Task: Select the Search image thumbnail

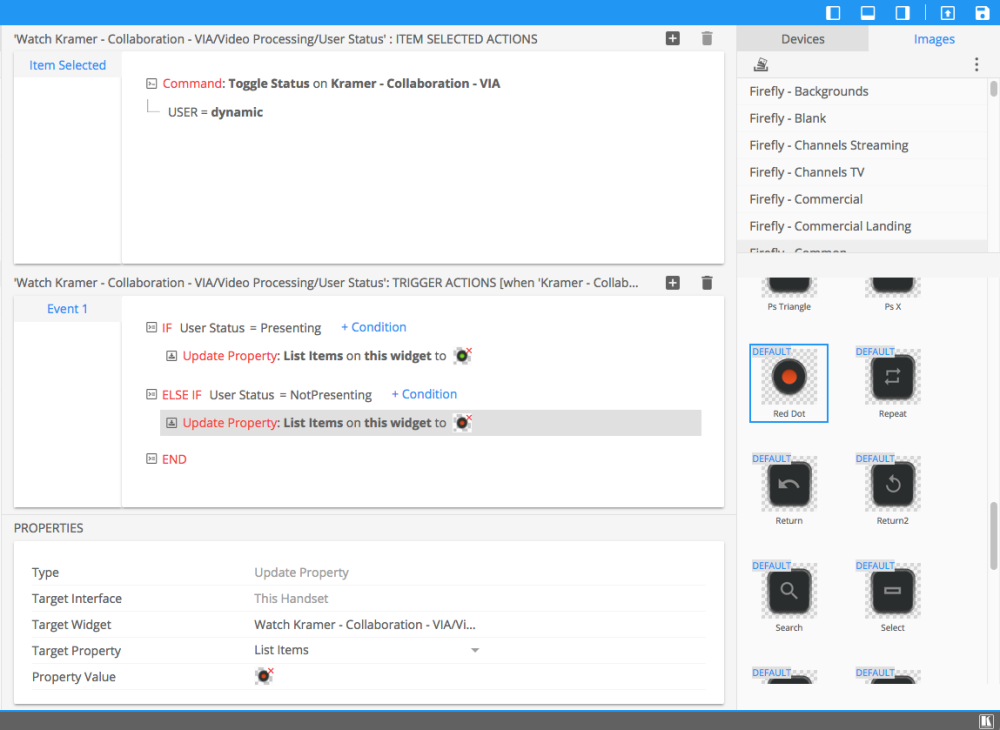Action: point(789,597)
